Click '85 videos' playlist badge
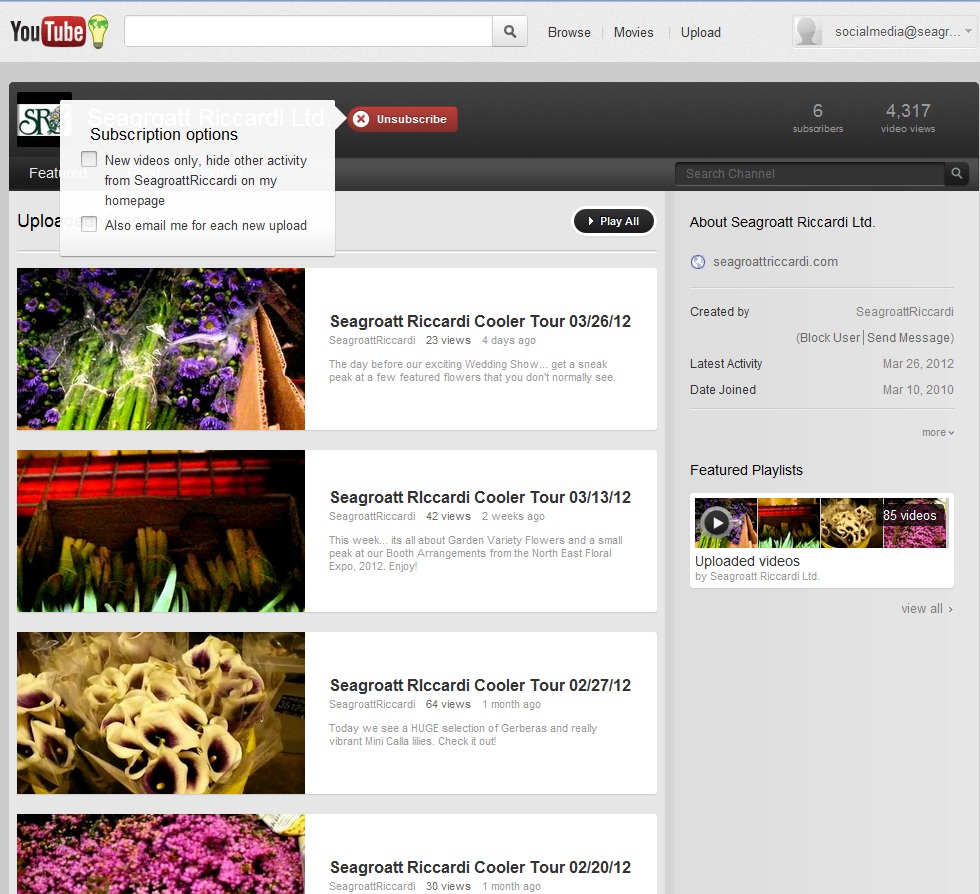This screenshot has width=980, height=894. pos(909,515)
